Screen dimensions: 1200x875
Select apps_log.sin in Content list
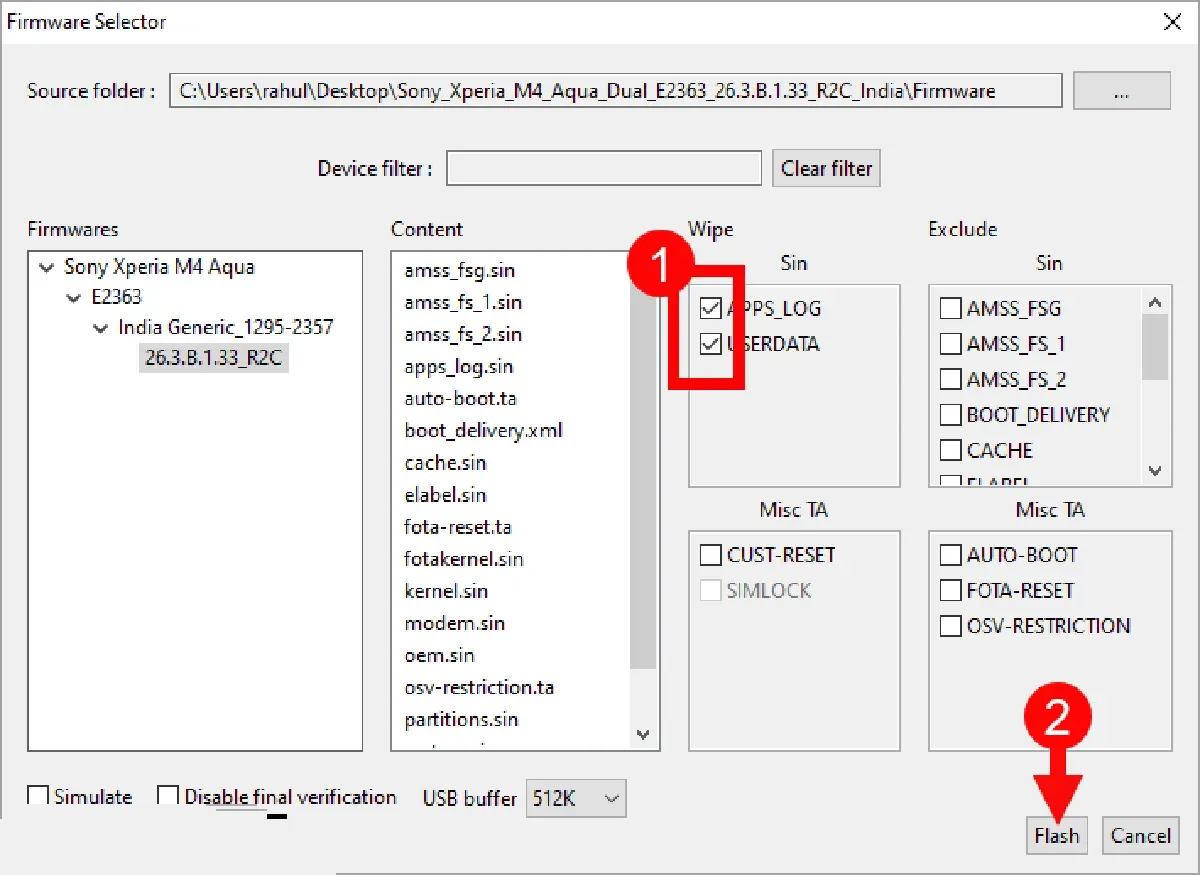coord(459,366)
